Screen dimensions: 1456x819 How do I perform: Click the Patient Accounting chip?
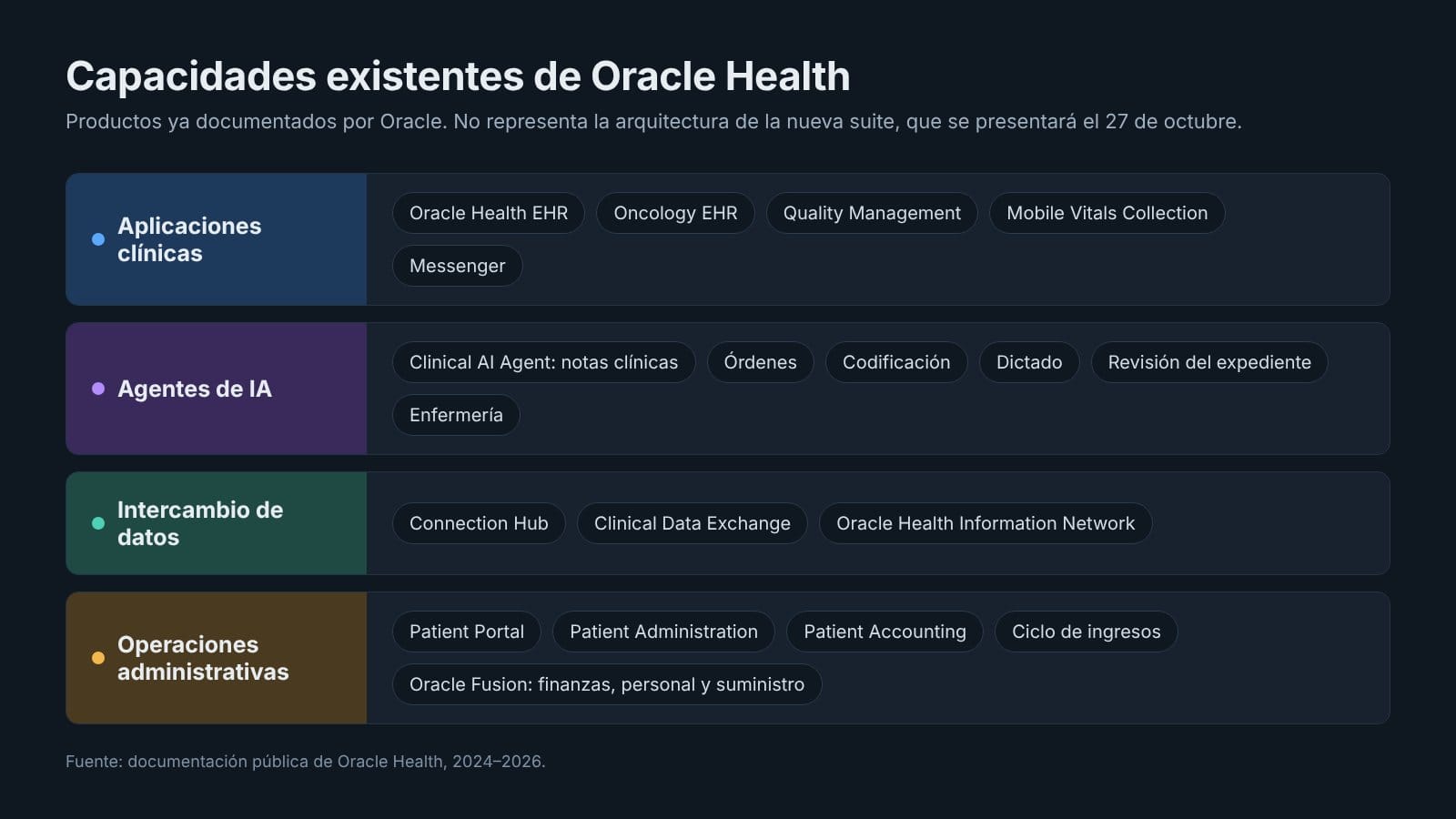pyautogui.click(x=885, y=632)
